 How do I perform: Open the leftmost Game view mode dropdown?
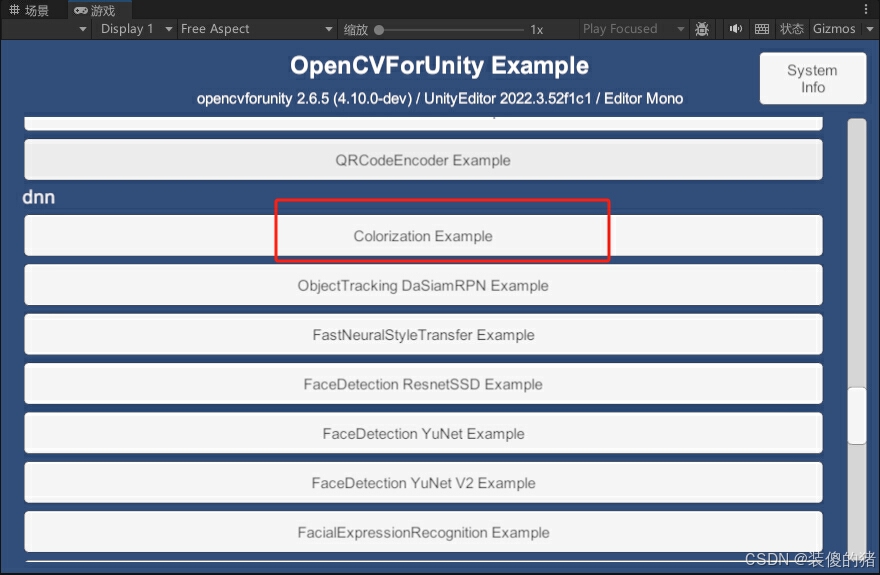[45, 29]
